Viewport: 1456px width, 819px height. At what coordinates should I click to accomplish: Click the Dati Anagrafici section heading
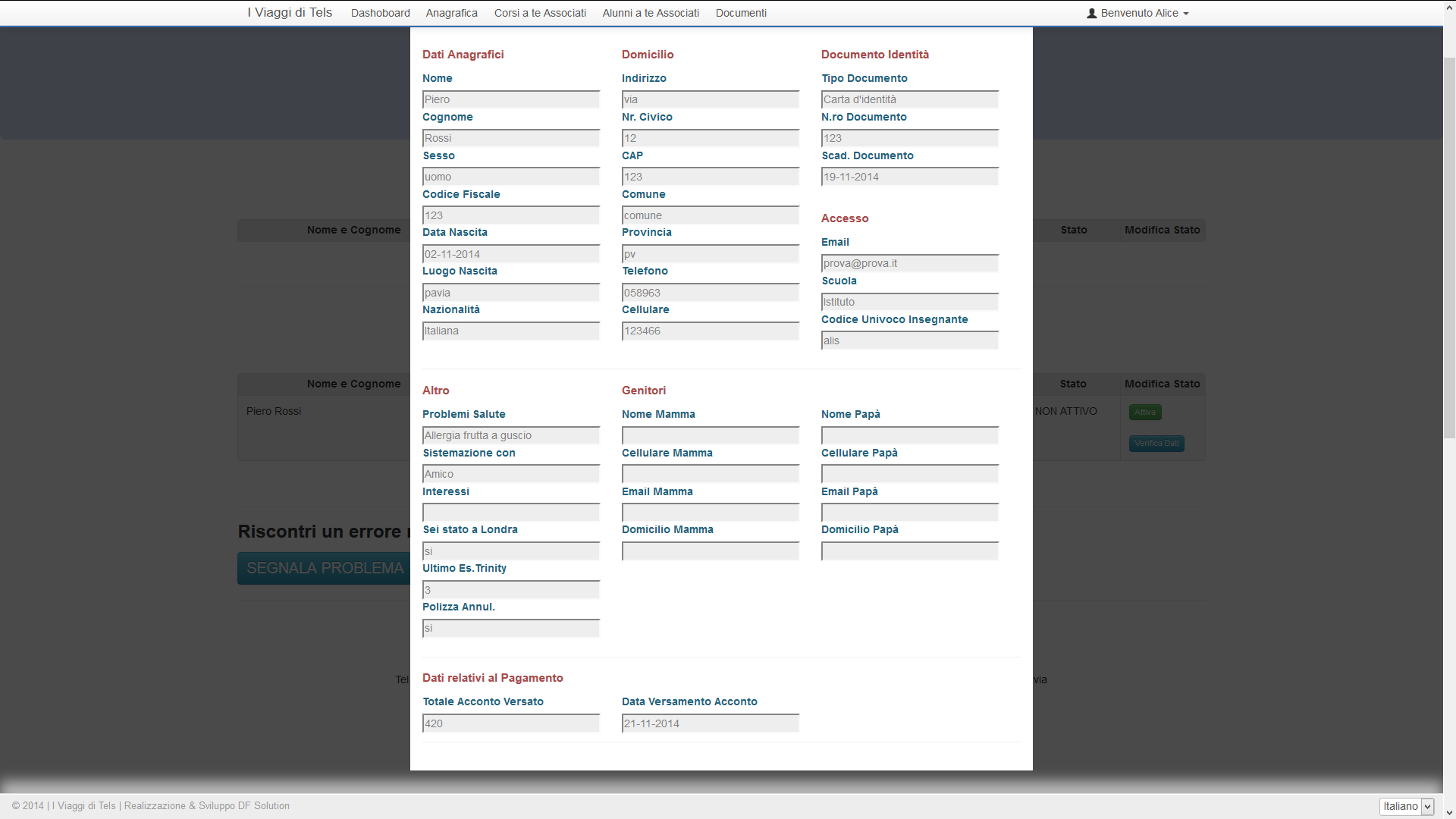(463, 55)
